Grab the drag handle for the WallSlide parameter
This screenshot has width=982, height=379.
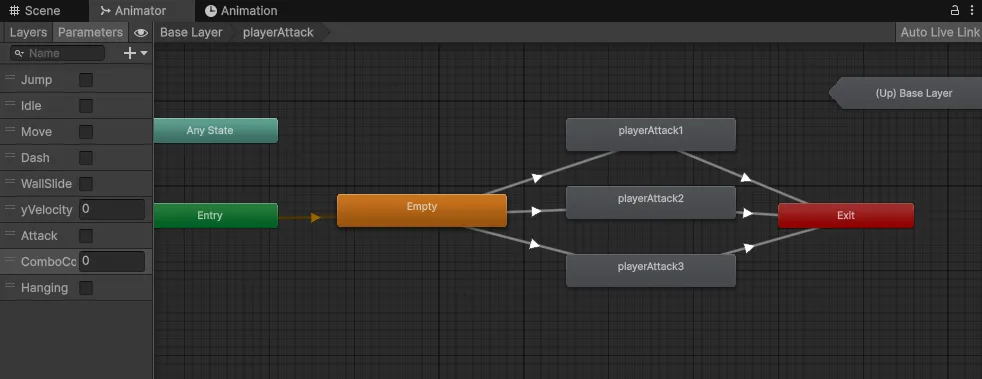pos(10,182)
